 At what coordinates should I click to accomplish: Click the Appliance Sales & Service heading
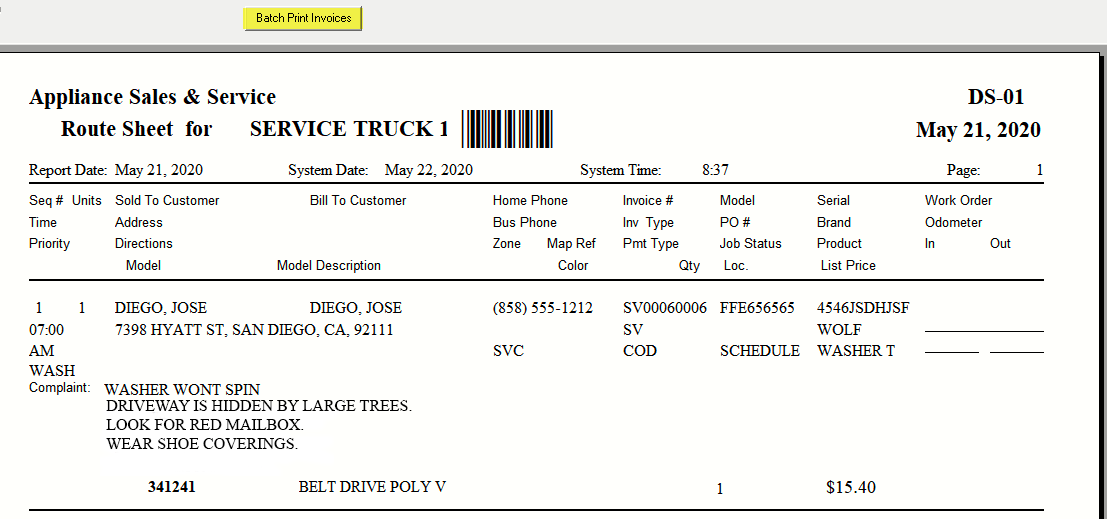[x=152, y=97]
